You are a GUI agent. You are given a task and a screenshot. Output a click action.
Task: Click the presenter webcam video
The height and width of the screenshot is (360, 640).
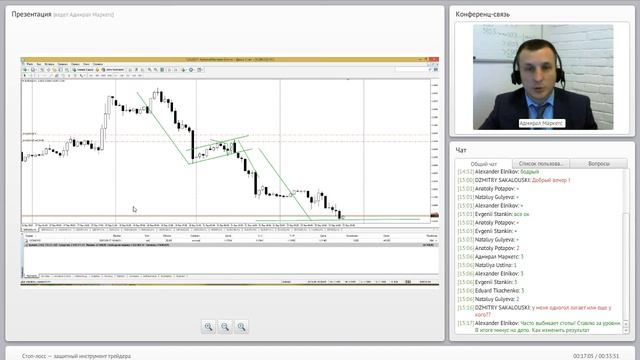pyautogui.click(x=542, y=77)
